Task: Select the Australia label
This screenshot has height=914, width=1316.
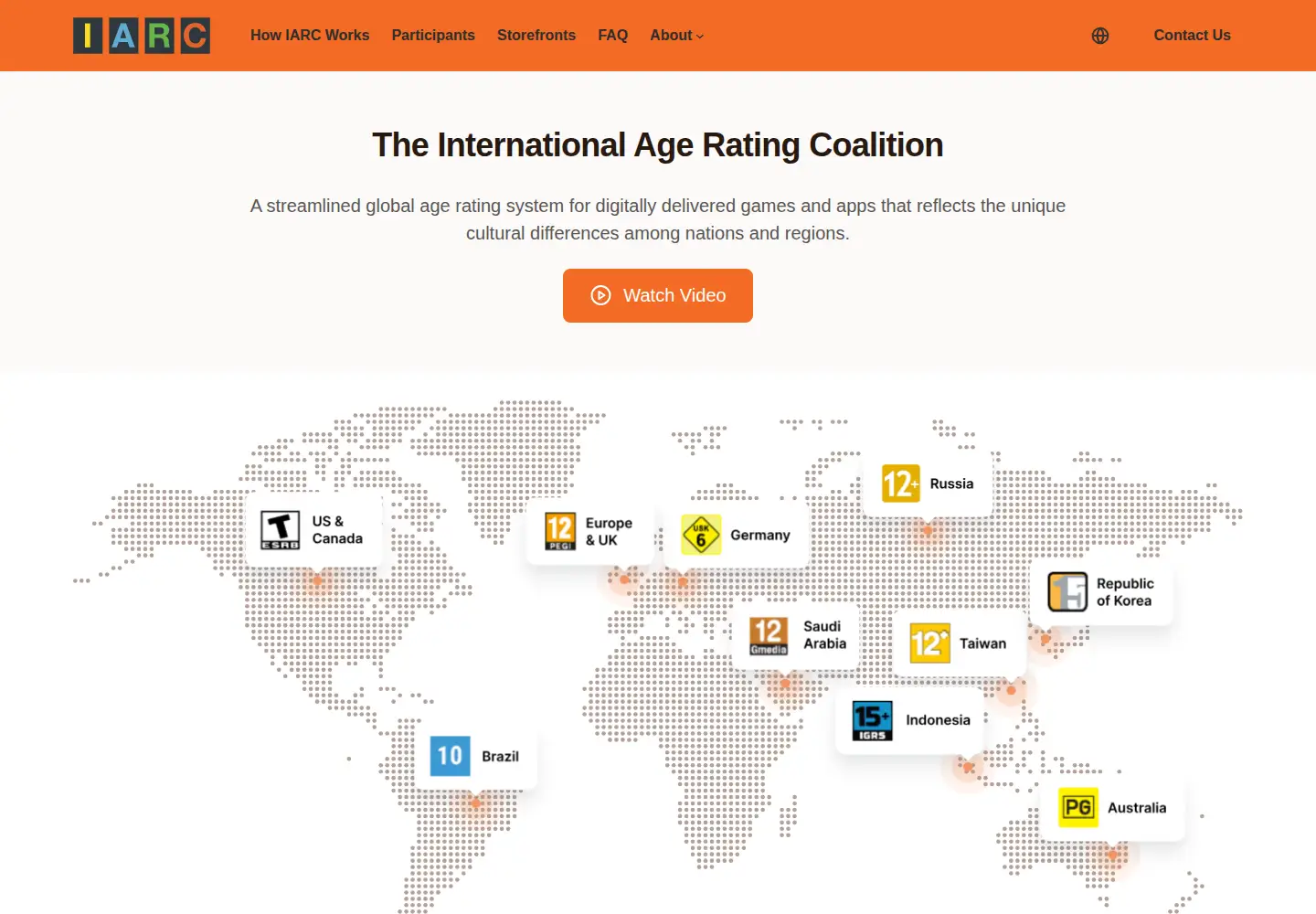Action: [1137, 808]
